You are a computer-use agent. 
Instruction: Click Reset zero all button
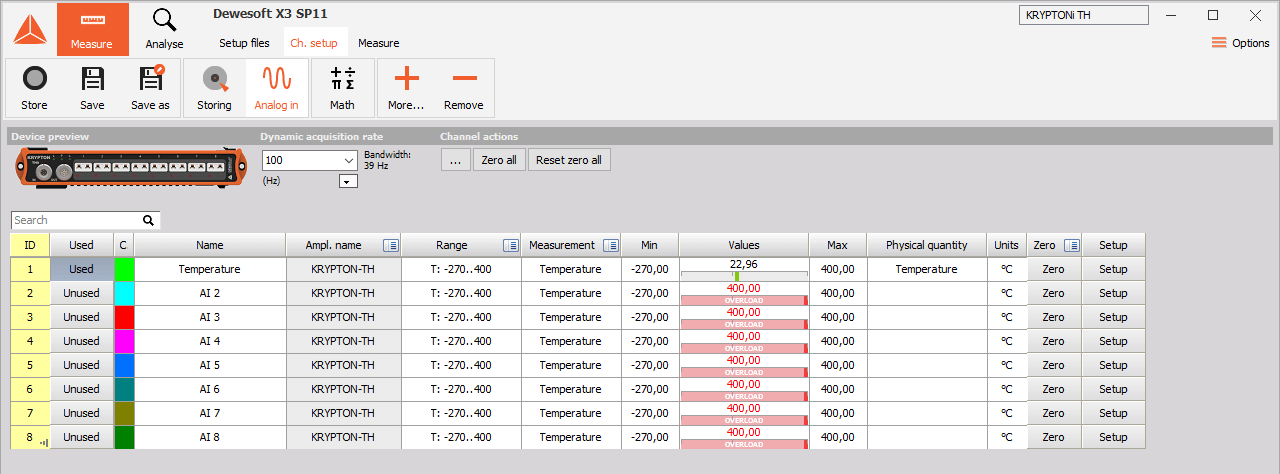click(569, 160)
